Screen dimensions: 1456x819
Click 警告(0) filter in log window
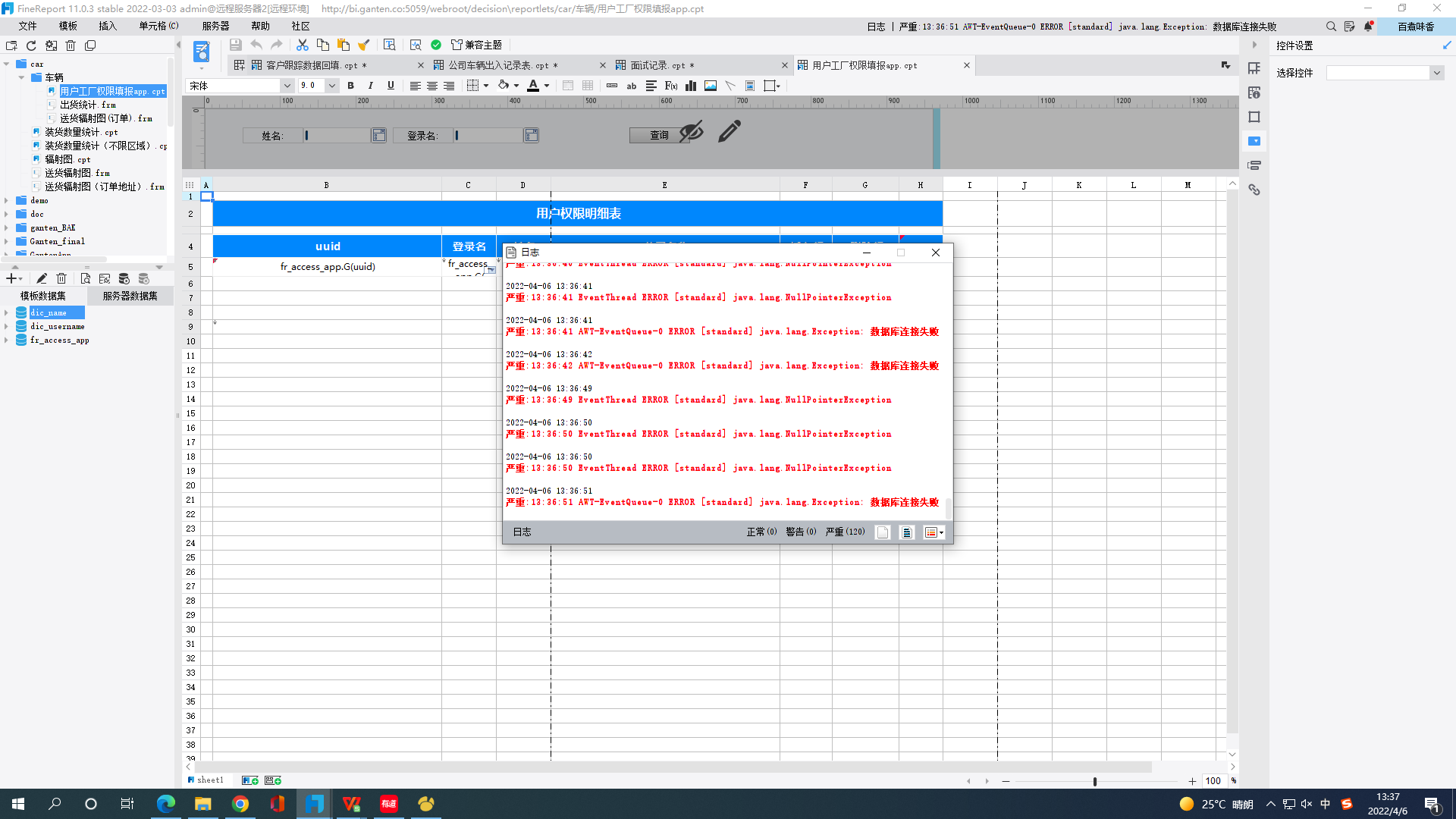801,532
